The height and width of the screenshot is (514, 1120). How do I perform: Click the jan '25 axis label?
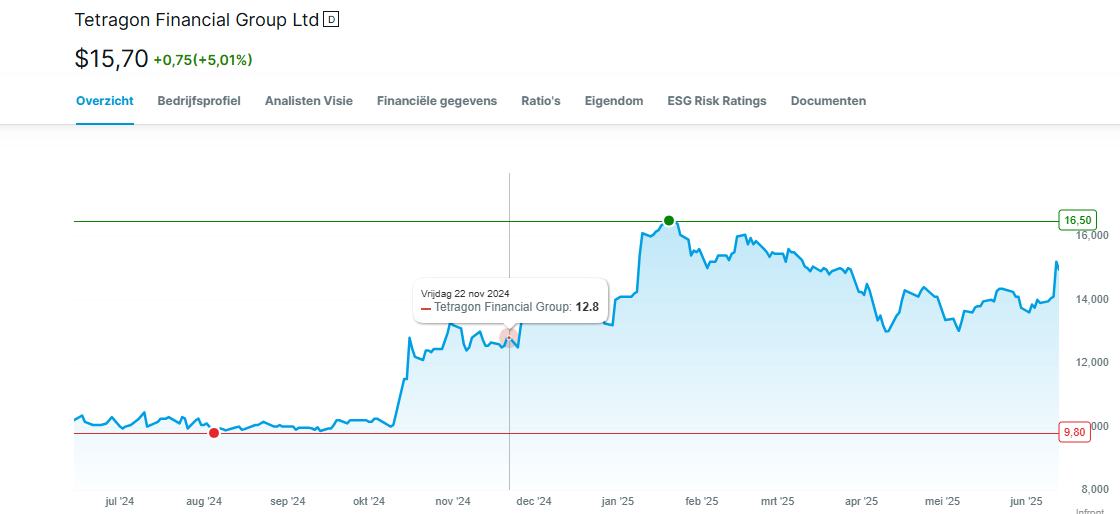(x=618, y=501)
